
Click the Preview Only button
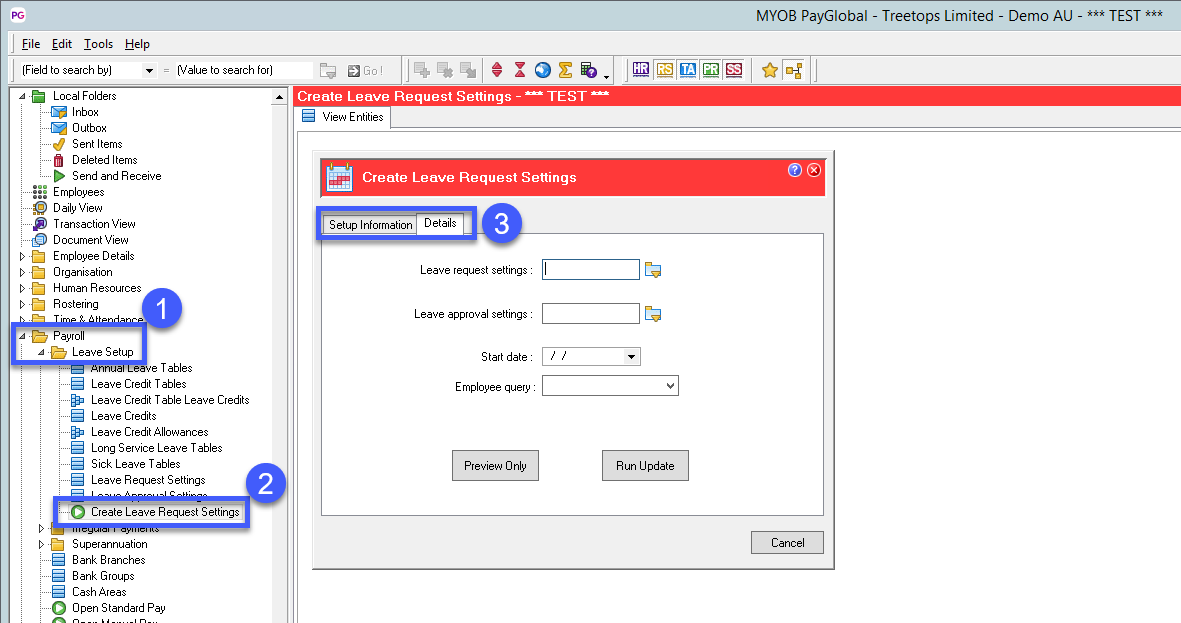tap(495, 466)
